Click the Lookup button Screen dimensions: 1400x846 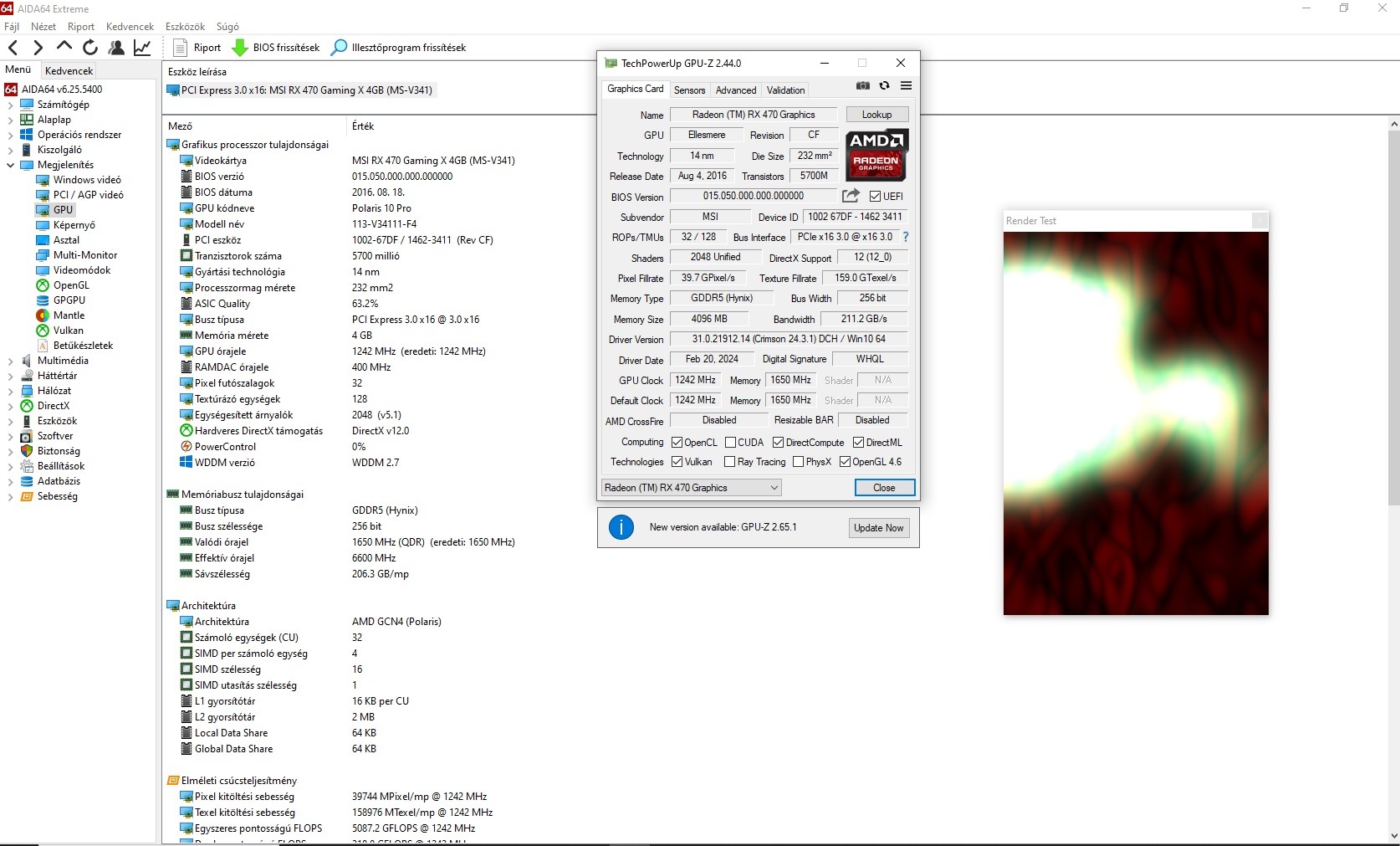[877, 115]
